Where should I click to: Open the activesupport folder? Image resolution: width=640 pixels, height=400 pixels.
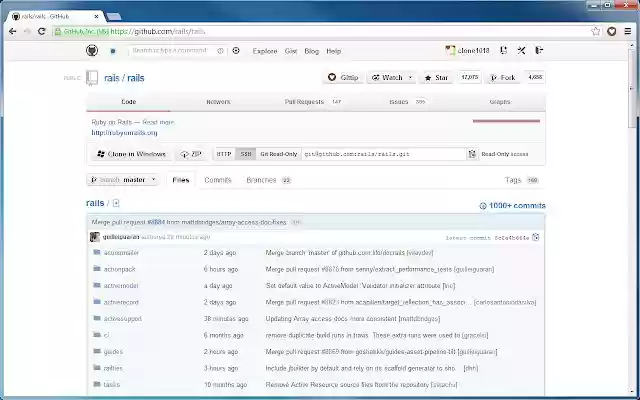122,318
